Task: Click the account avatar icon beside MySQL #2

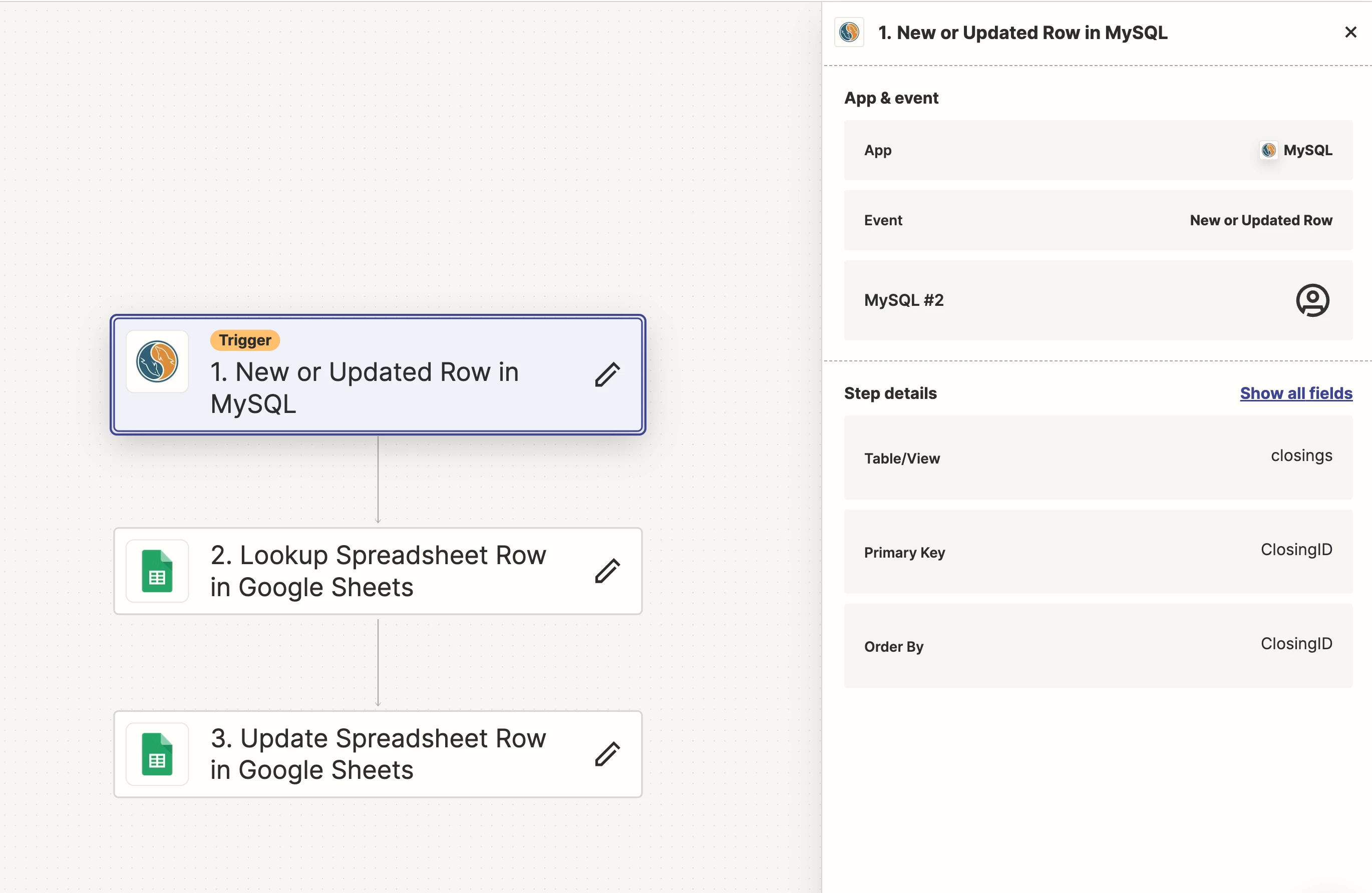Action: click(1312, 300)
